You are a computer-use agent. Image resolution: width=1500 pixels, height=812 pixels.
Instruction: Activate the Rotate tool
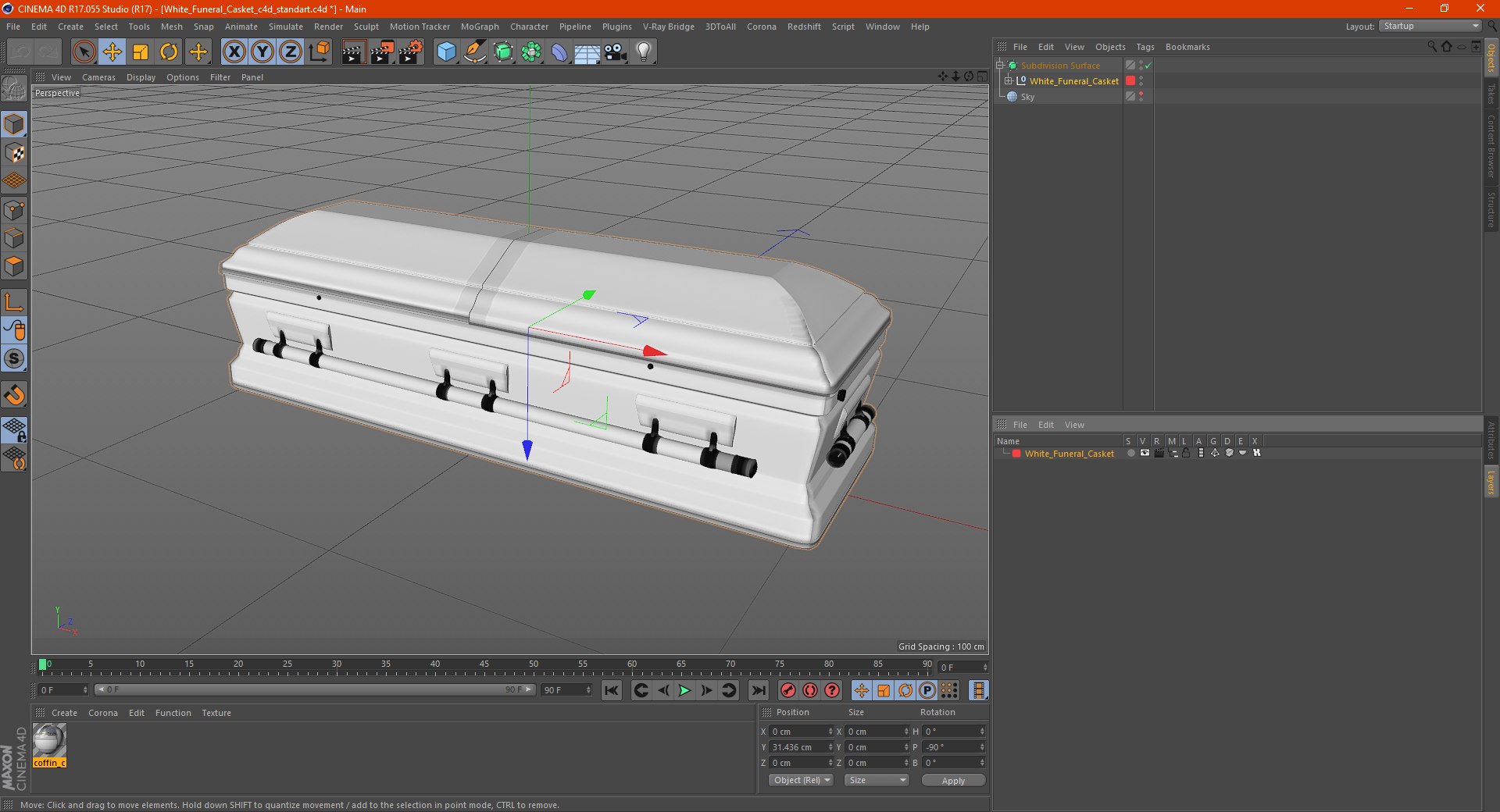(169, 52)
